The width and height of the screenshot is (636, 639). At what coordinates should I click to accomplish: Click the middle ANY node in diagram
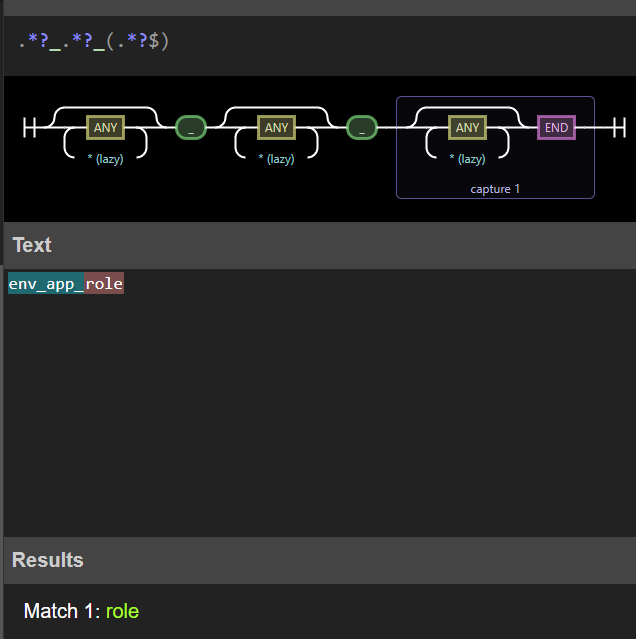[x=276, y=128]
